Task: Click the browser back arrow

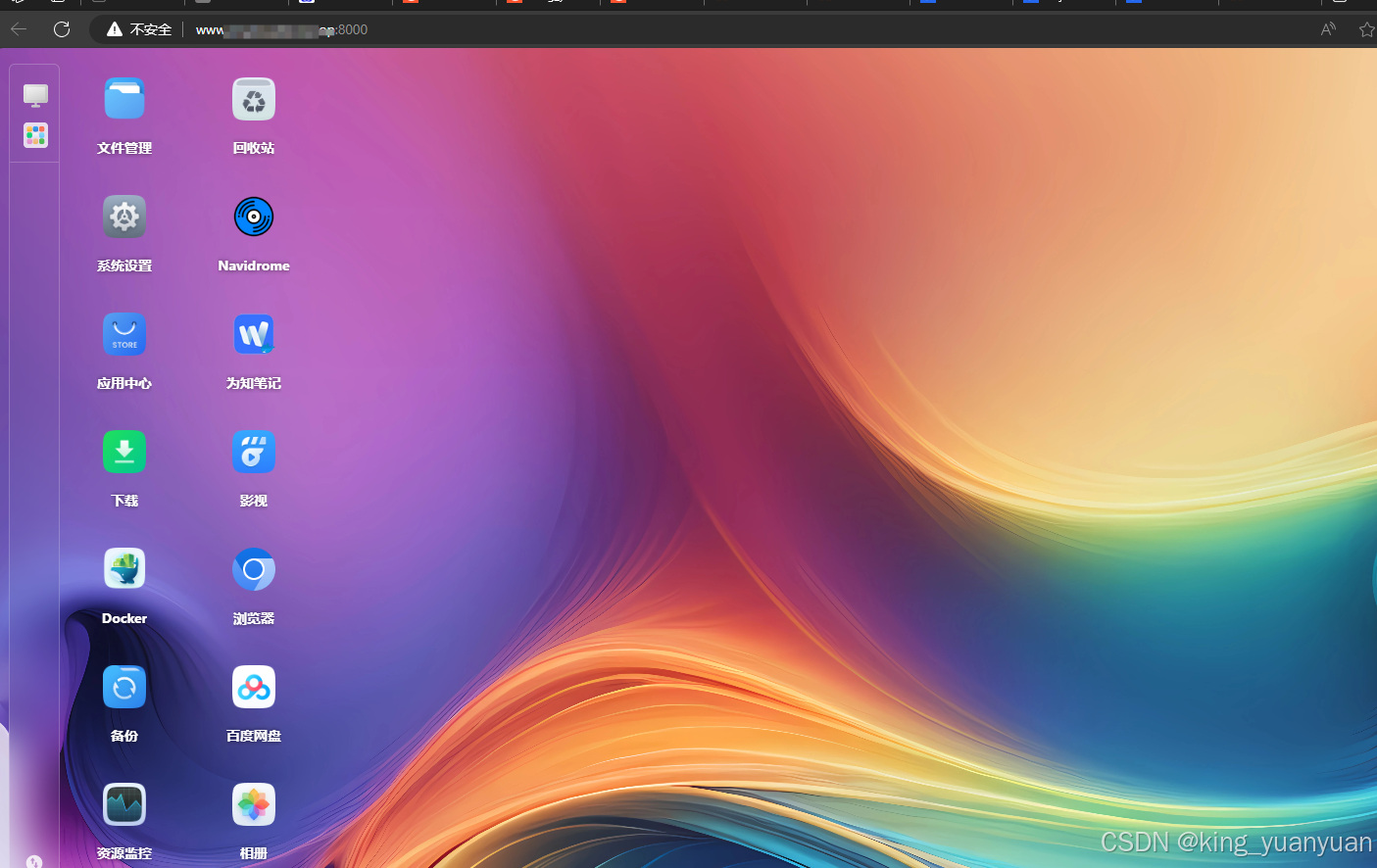Action: click(x=19, y=29)
